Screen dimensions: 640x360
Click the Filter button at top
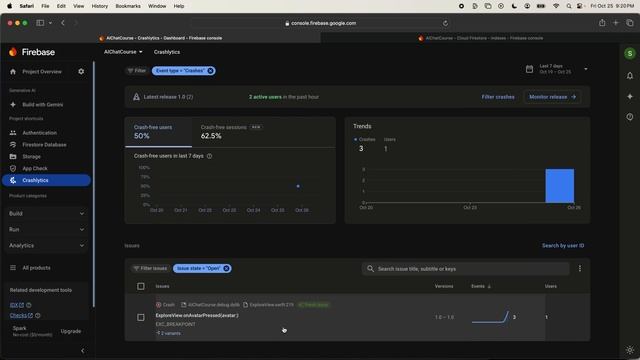pyautogui.click(x=136, y=71)
